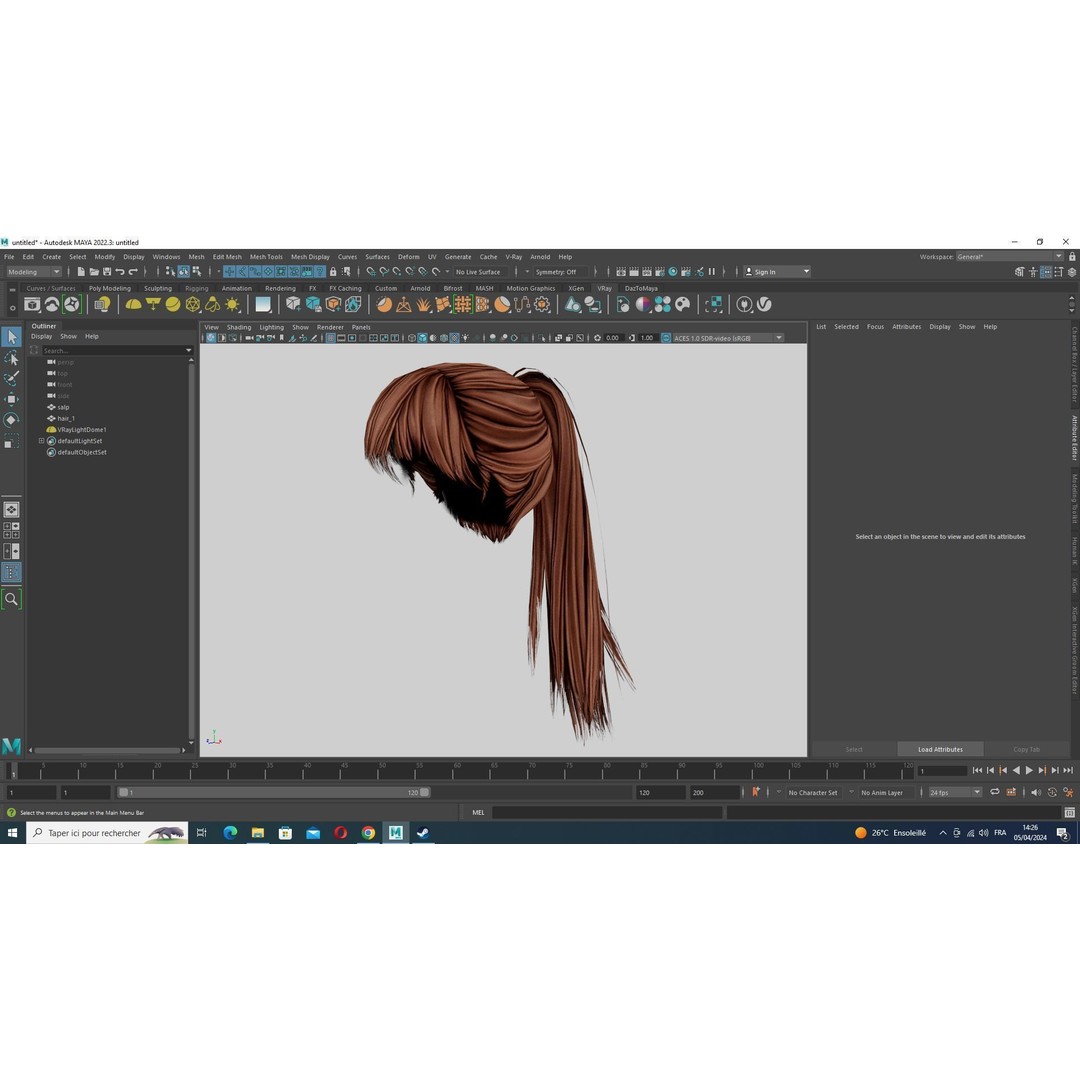This screenshot has height=1080, width=1080.
Task: Click the Save scene icon in status line
Action: coord(107,272)
